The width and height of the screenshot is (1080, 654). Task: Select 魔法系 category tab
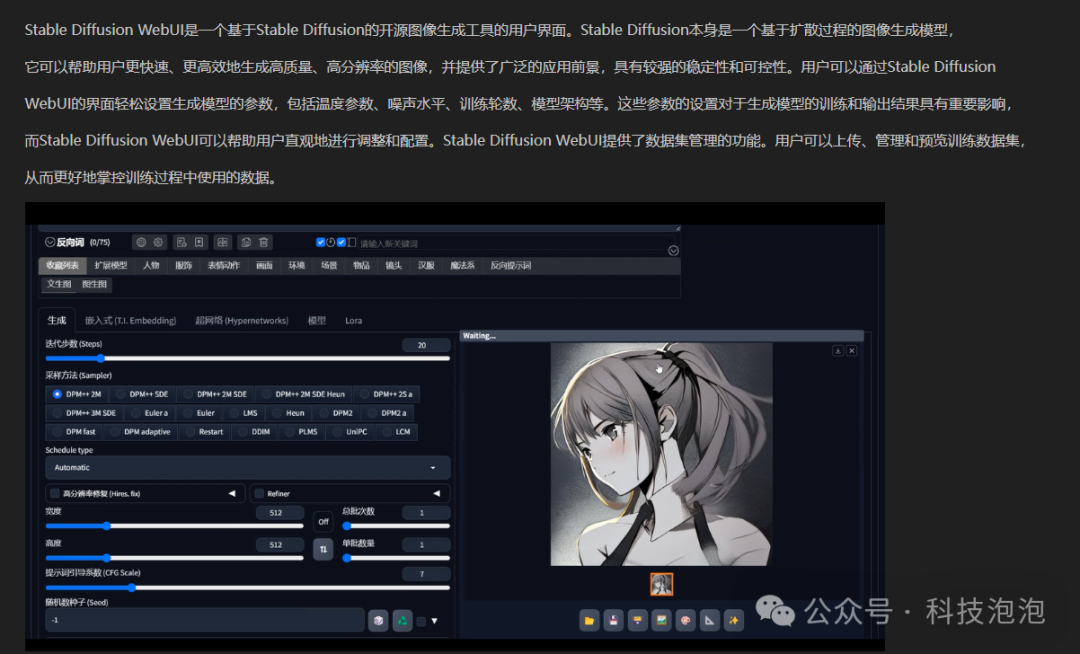(x=462, y=265)
